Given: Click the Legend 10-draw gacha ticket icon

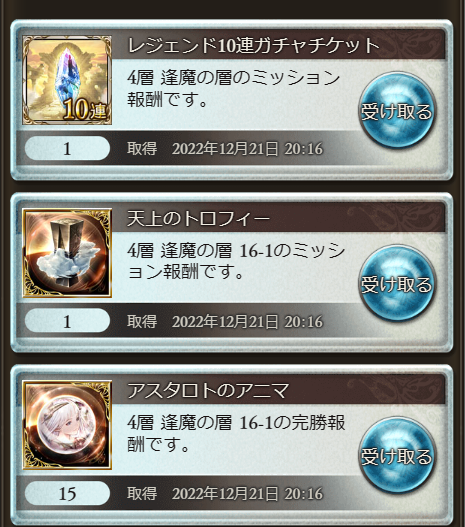Looking at the screenshot, I should (x=67, y=80).
